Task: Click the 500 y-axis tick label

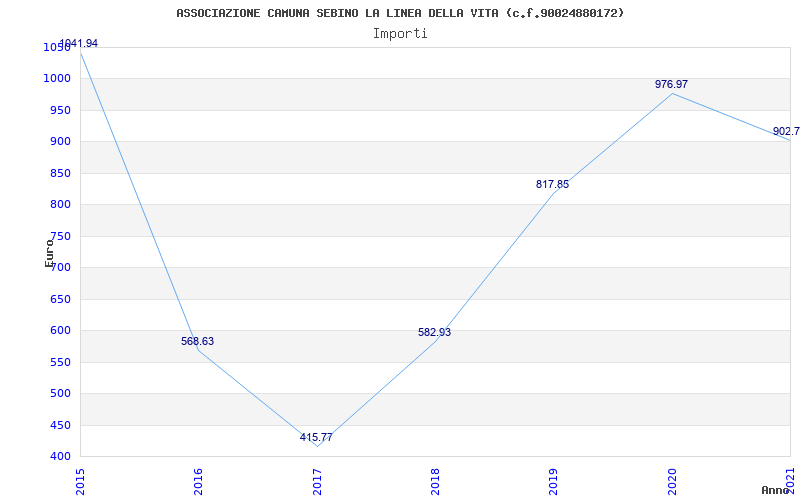Action: coord(60,393)
